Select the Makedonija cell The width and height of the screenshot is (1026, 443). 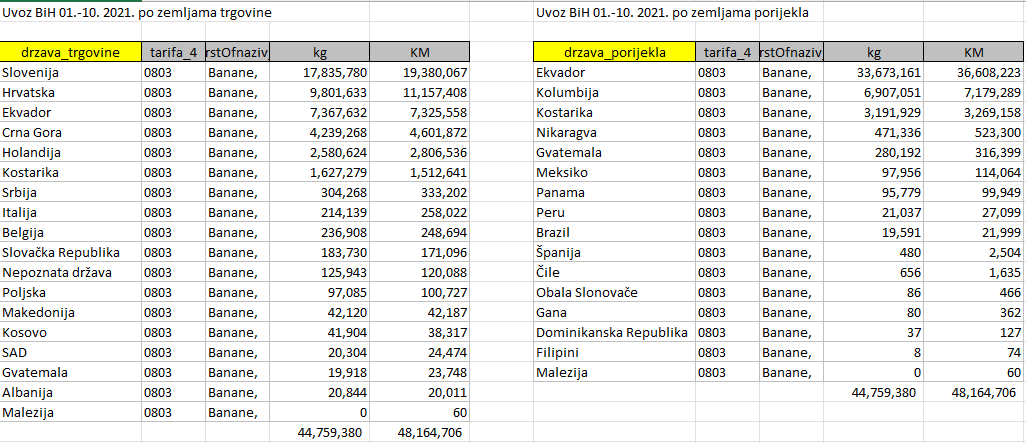click(x=71, y=313)
